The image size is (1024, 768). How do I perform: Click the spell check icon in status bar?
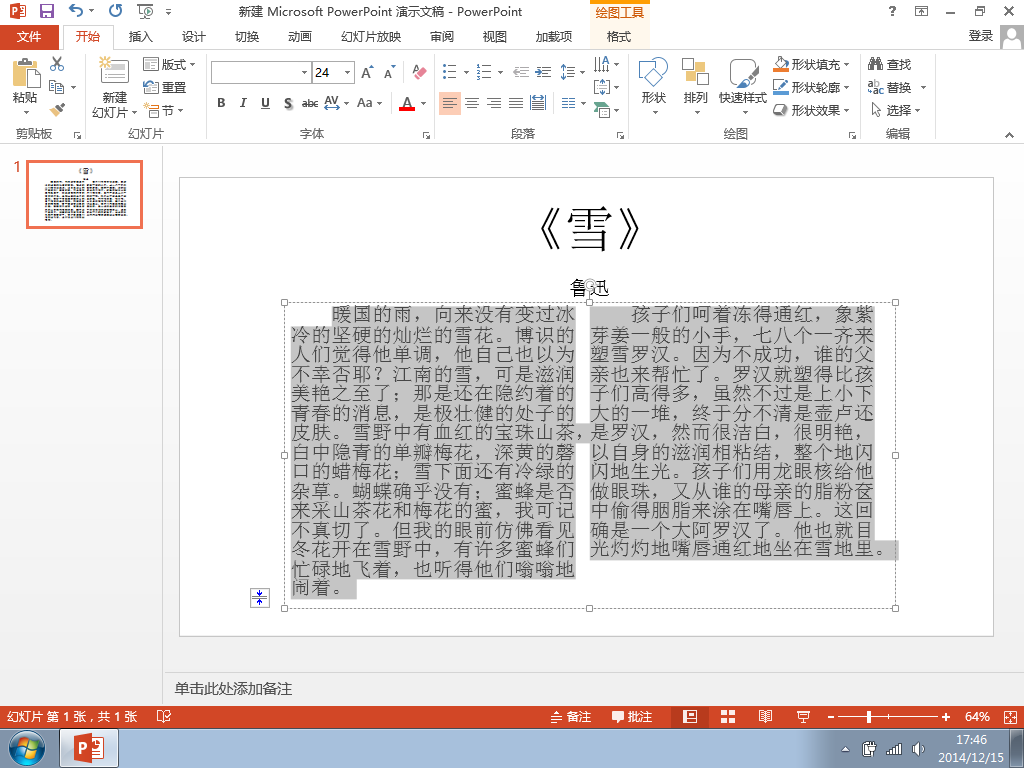click(x=164, y=716)
